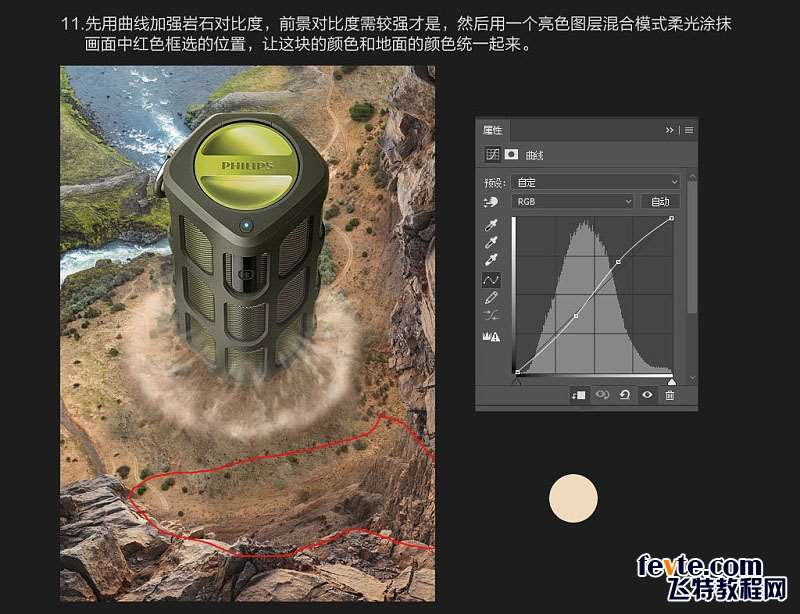The width and height of the screenshot is (800, 614).
Task: Click the black input slider triangle
Action: (x=516, y=381)
